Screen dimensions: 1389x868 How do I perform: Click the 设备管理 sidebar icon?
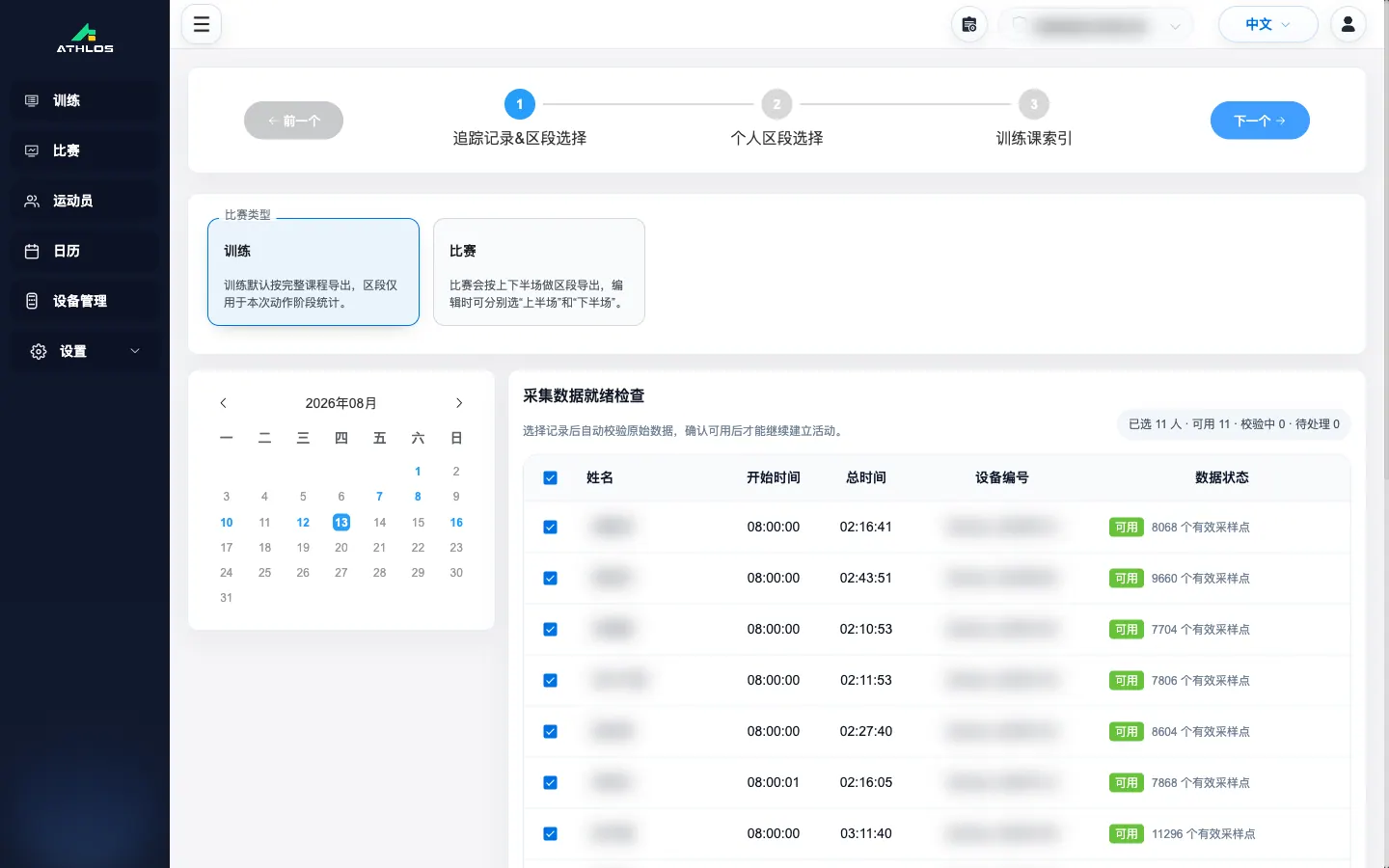pos(32,301)
